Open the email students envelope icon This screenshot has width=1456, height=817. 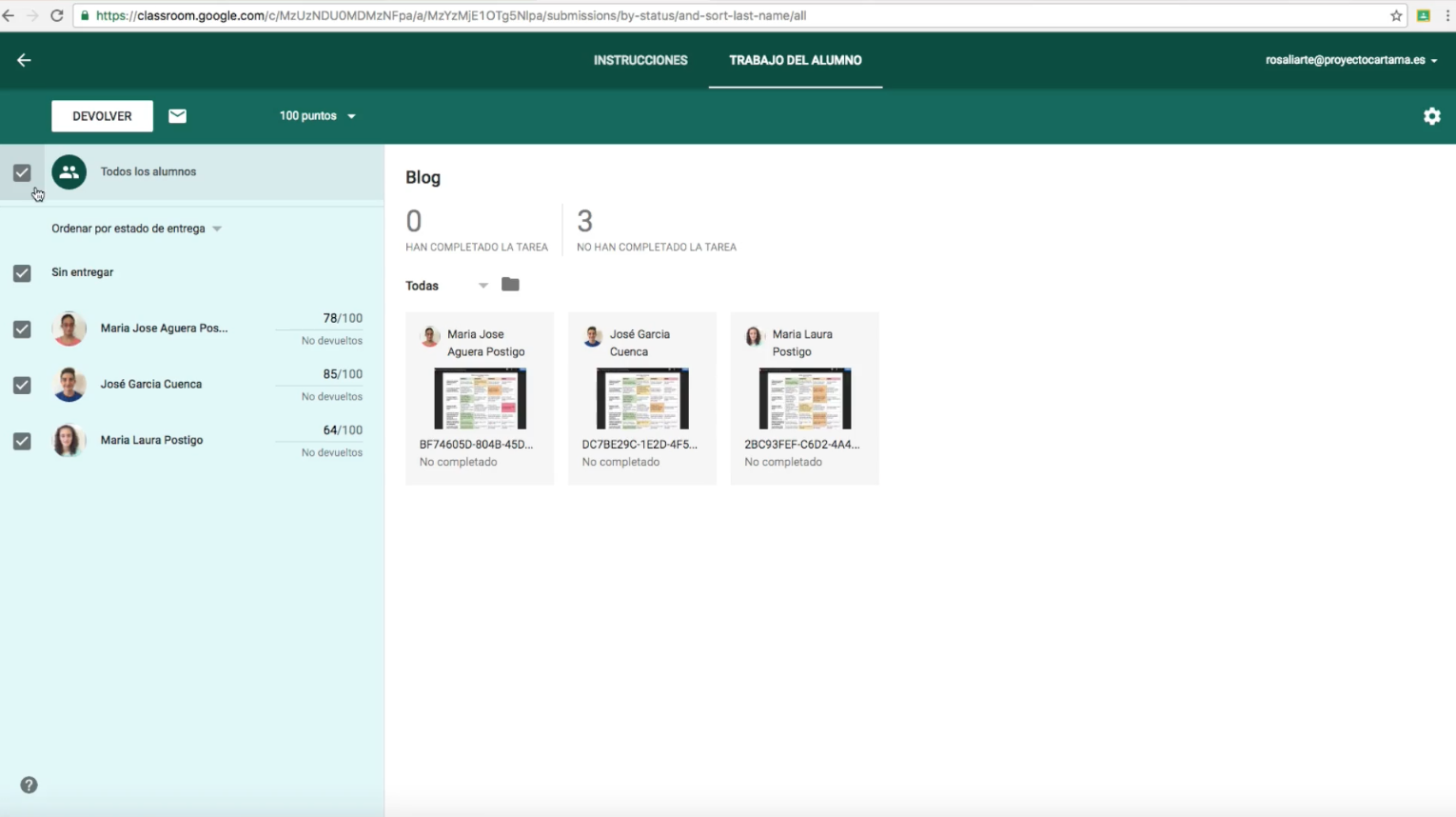point(177,116)
